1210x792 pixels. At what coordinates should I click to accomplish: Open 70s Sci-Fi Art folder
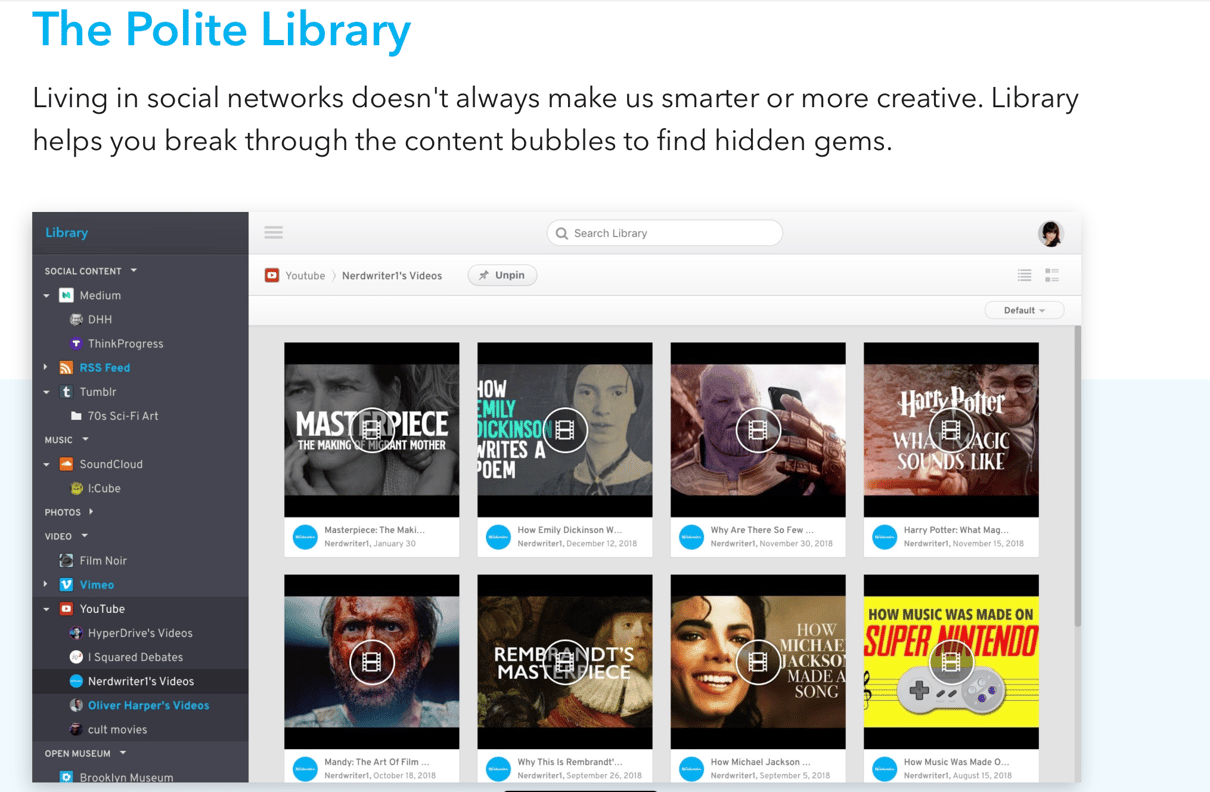click(122, 416)
